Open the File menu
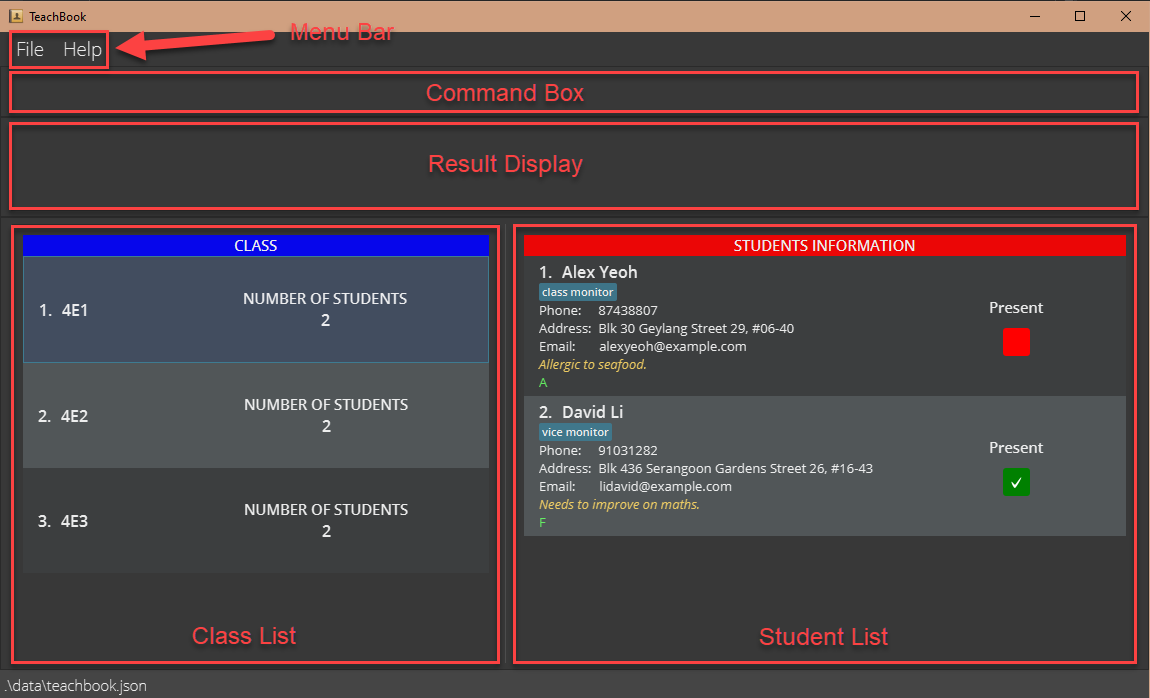The height and width of the screenshot is (698, 1150). click(30, 49)
